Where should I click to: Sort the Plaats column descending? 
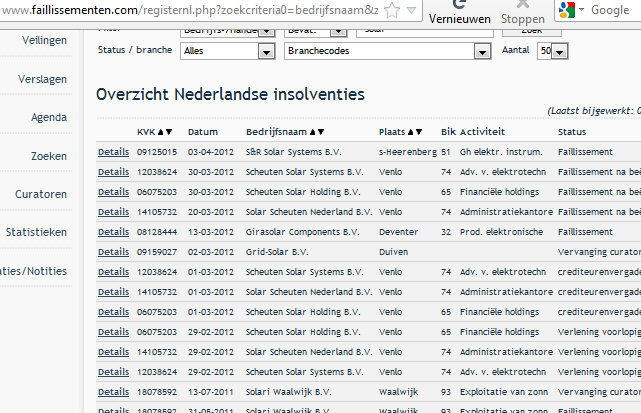point(419,132)
